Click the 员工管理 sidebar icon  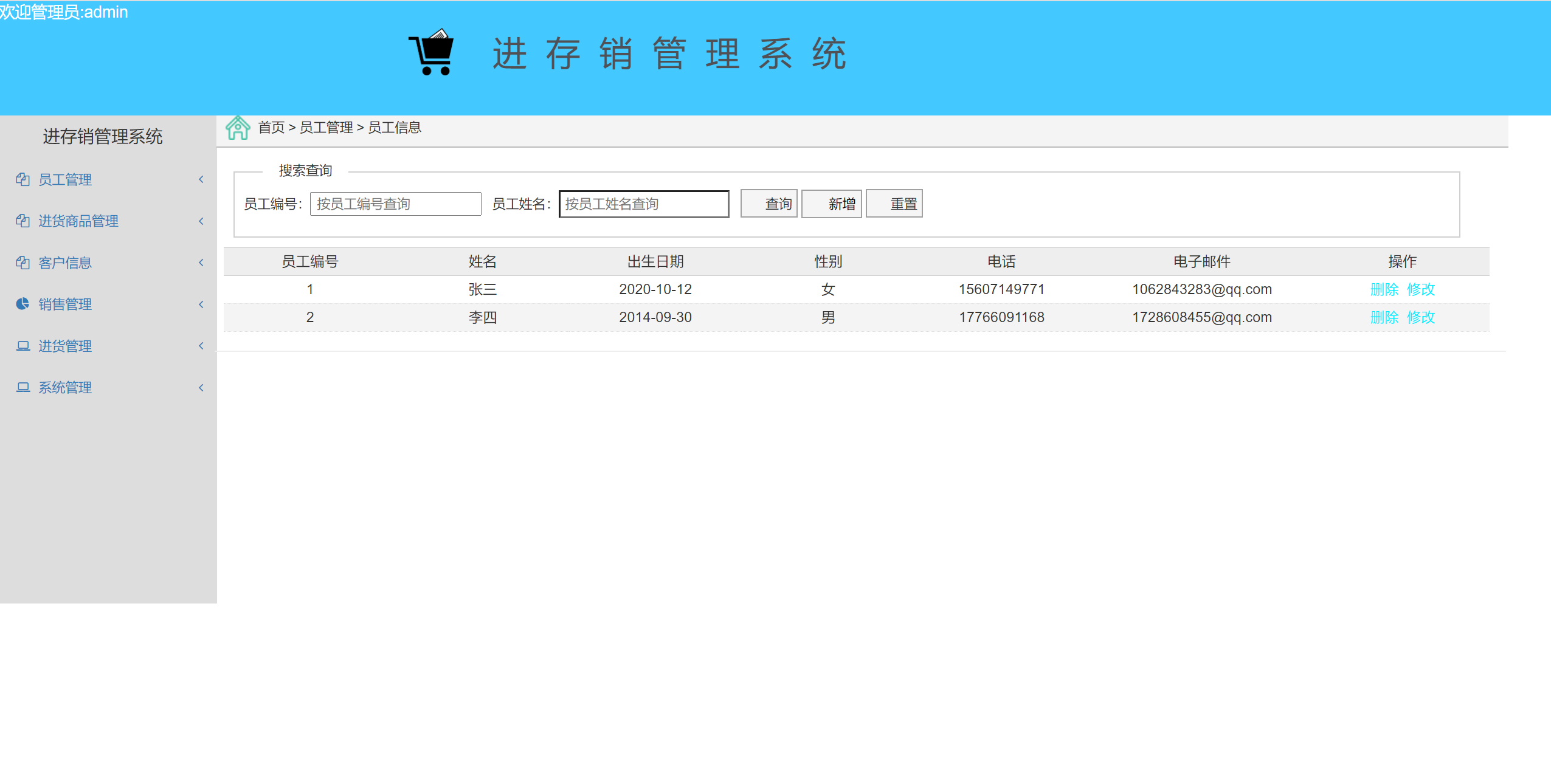pyautogui.click(x=22, y=179)
